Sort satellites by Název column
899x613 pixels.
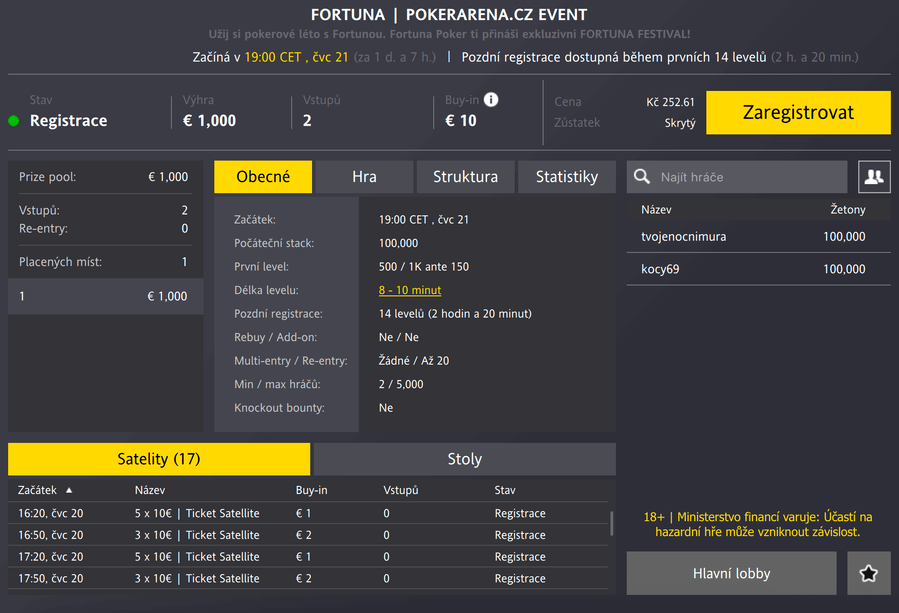(150, 490)
